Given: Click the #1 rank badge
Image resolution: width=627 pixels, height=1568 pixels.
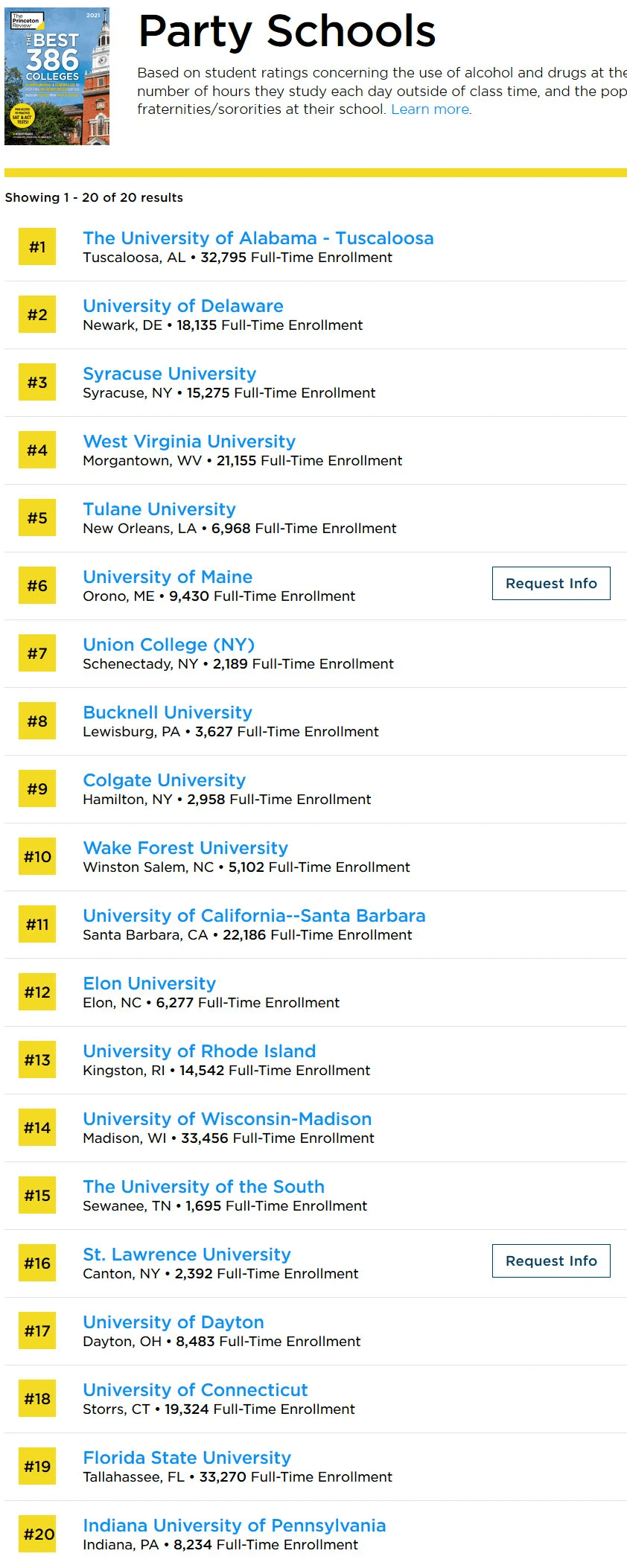Looking at the screenshot, I should [37, 247].
